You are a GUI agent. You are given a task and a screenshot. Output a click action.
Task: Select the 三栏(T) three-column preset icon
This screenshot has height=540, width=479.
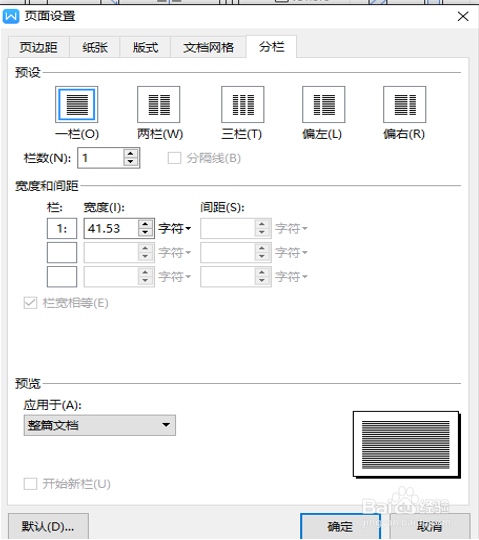pos(243,105)
